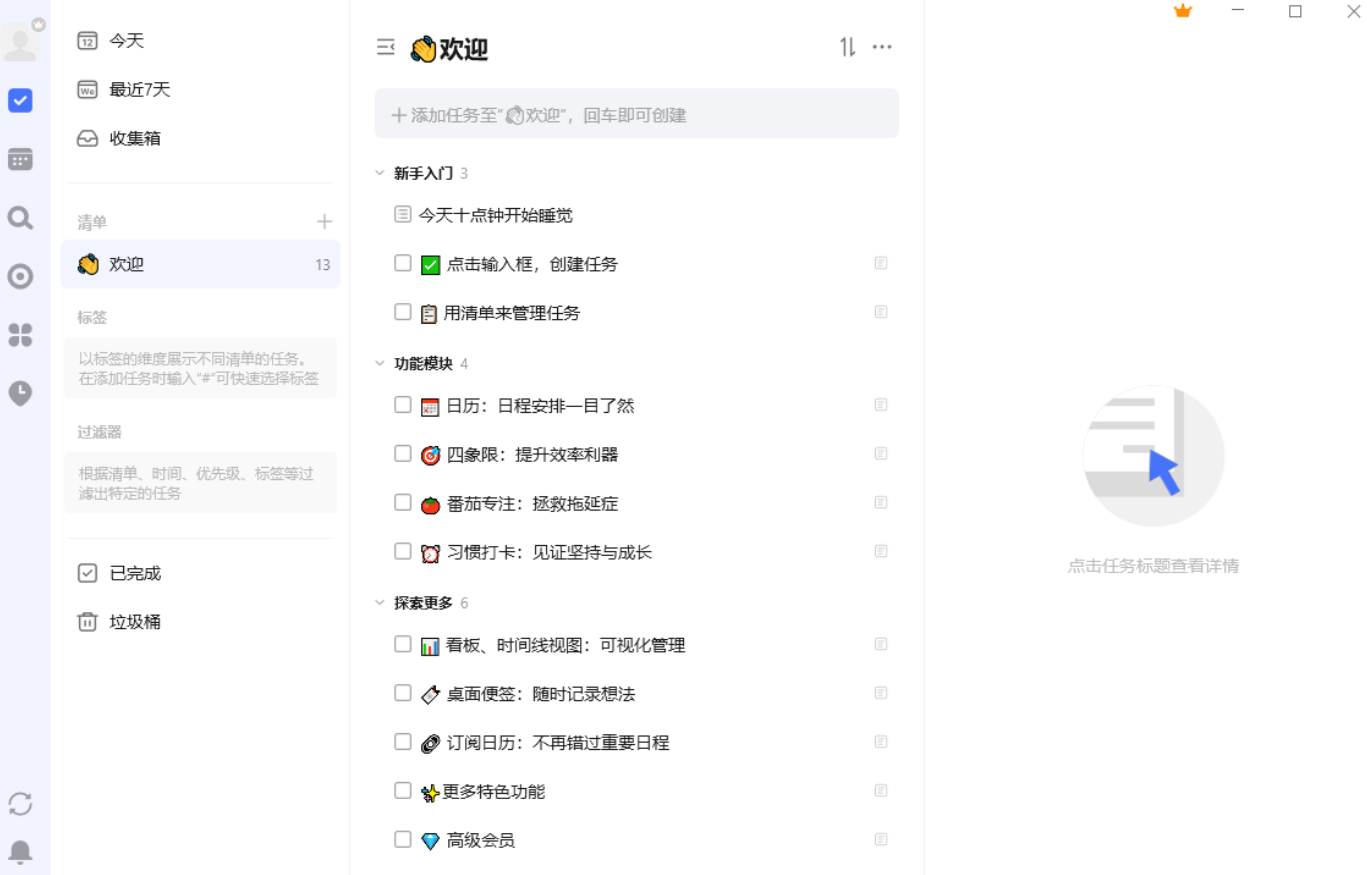
Task: Open notifications via the bell icon
Action: (x=20, y=851)
